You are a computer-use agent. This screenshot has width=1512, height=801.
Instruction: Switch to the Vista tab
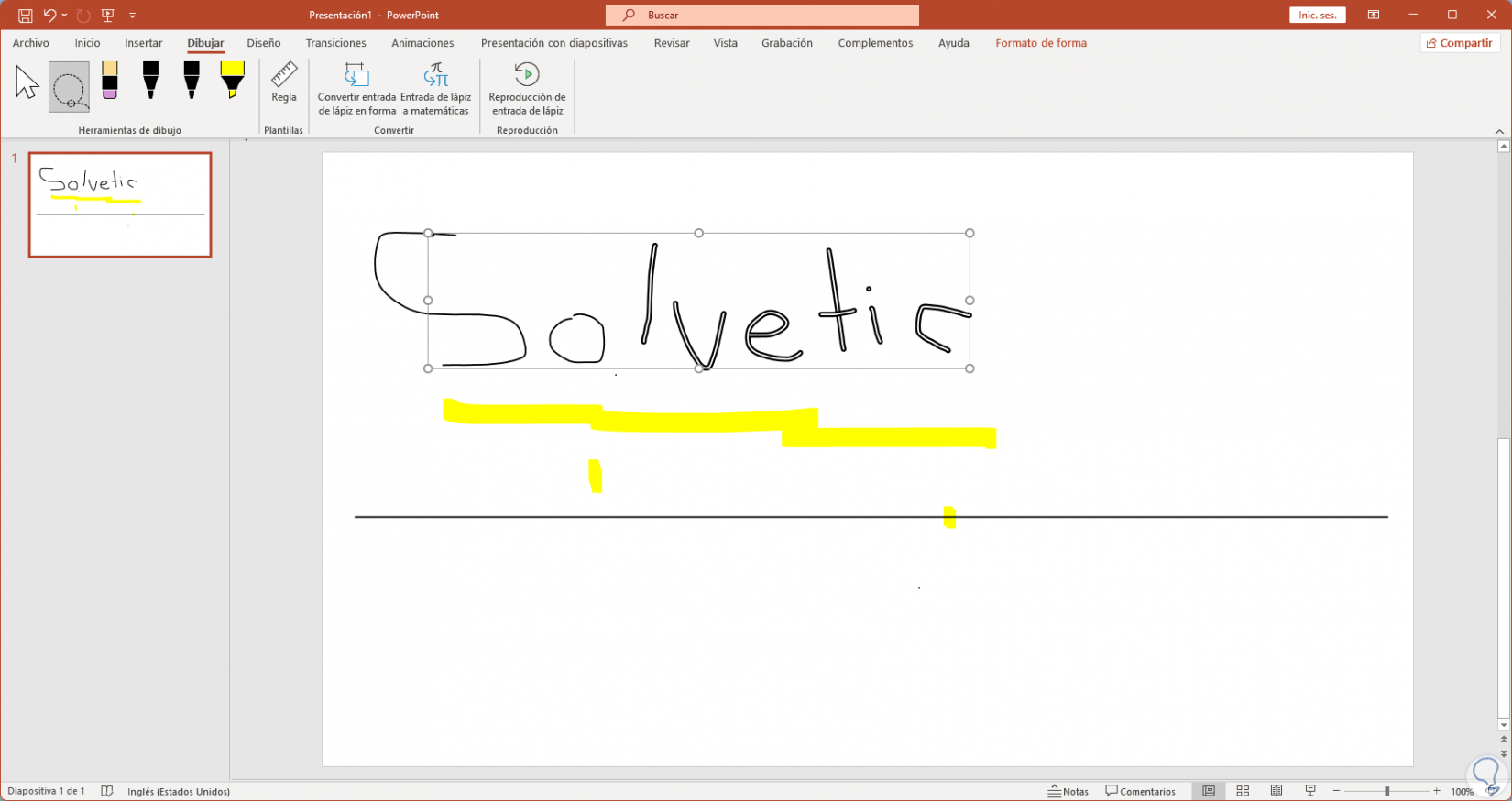tap(726, 43)
